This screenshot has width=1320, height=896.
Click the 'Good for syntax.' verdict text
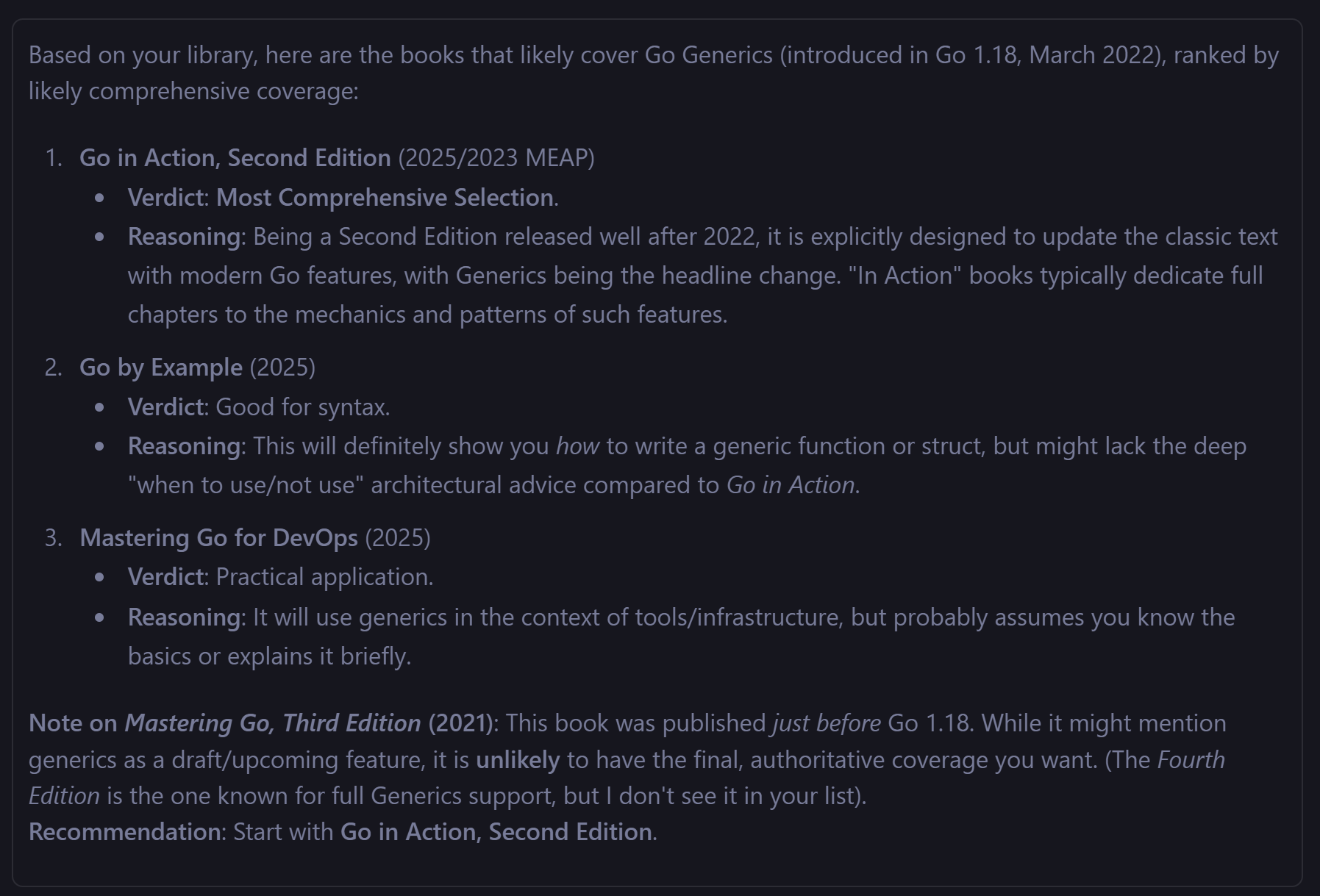coord(303,407)
